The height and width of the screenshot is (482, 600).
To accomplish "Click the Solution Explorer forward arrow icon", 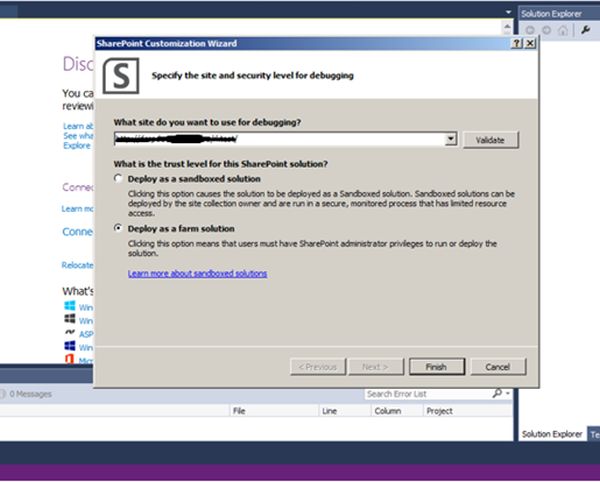I will [546, 30].
